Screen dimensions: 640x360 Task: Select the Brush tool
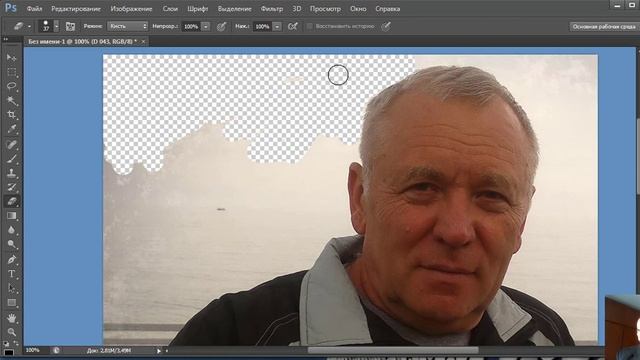[11, 159]
